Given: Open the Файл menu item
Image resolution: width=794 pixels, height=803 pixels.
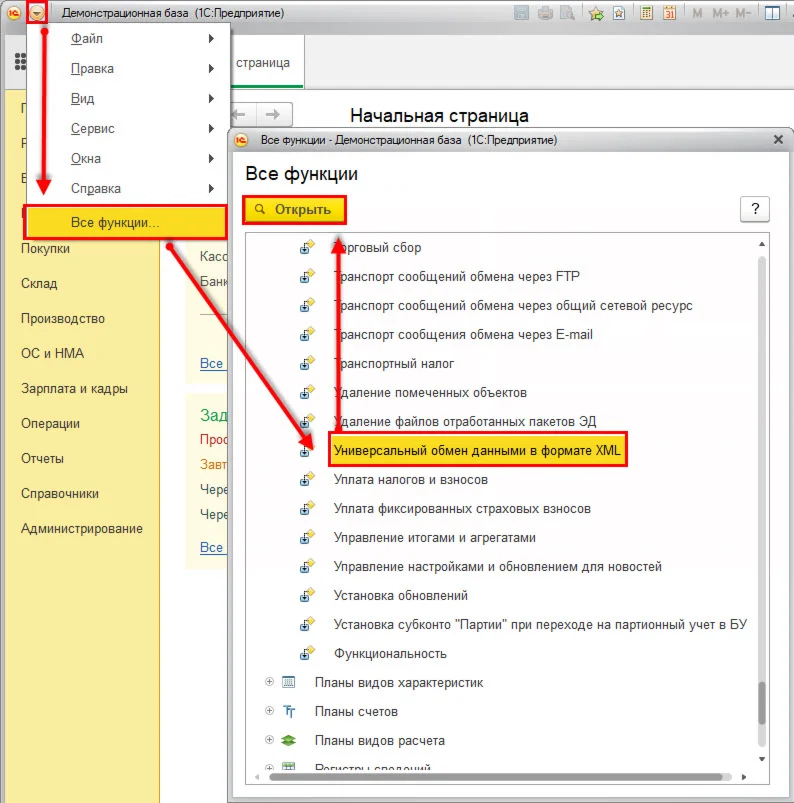Looking at the screenshot, I should [x=127, y=38].
